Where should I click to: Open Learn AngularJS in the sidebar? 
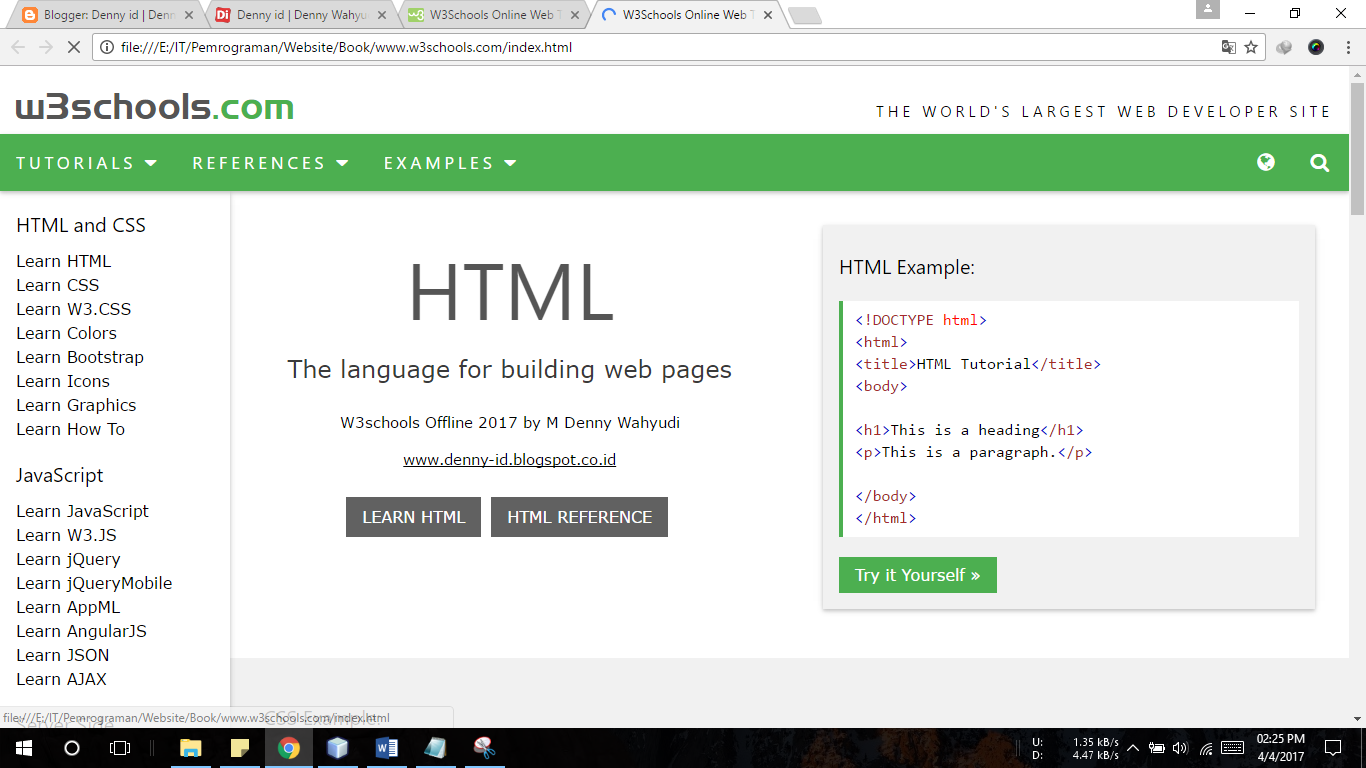coord(81,631)
